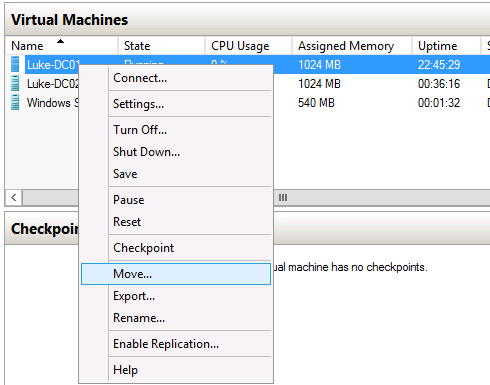This screenshot has width=490, height=385.
Task: Choose Shut Down... in the context menu
Action: [x=176, y=152]
